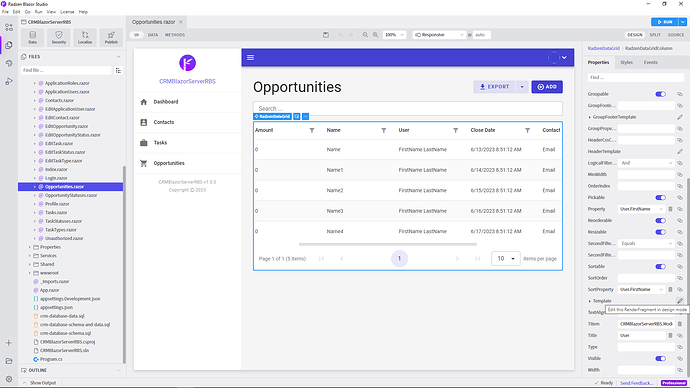This screenshot has width=690, height=388.
Task: Switch to the Styles tab
Action: coord(626,62)
